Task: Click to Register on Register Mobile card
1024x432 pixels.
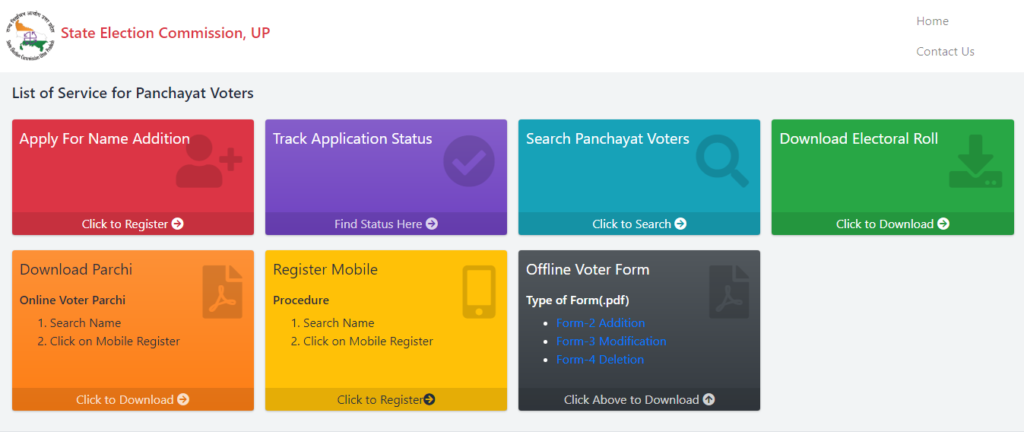Action: pyautogui.click(x=386, y=399)
